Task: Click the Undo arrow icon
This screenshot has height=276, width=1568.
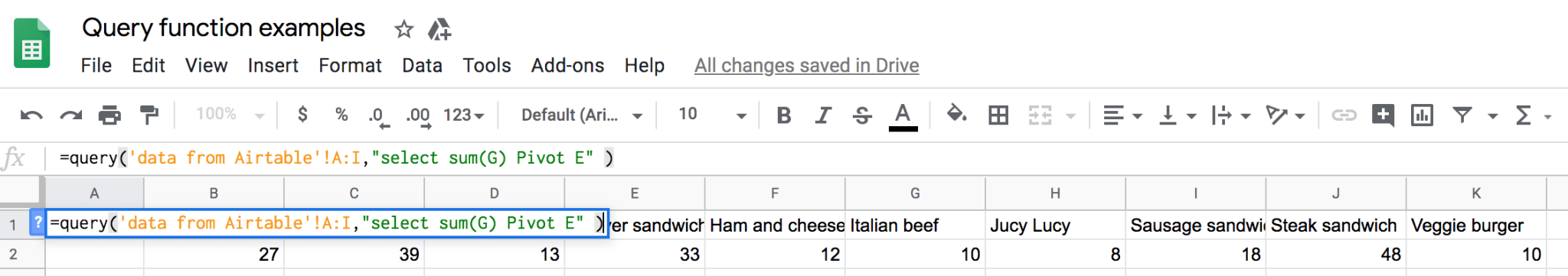Action: pyautogui.click(x=31, y=115)
